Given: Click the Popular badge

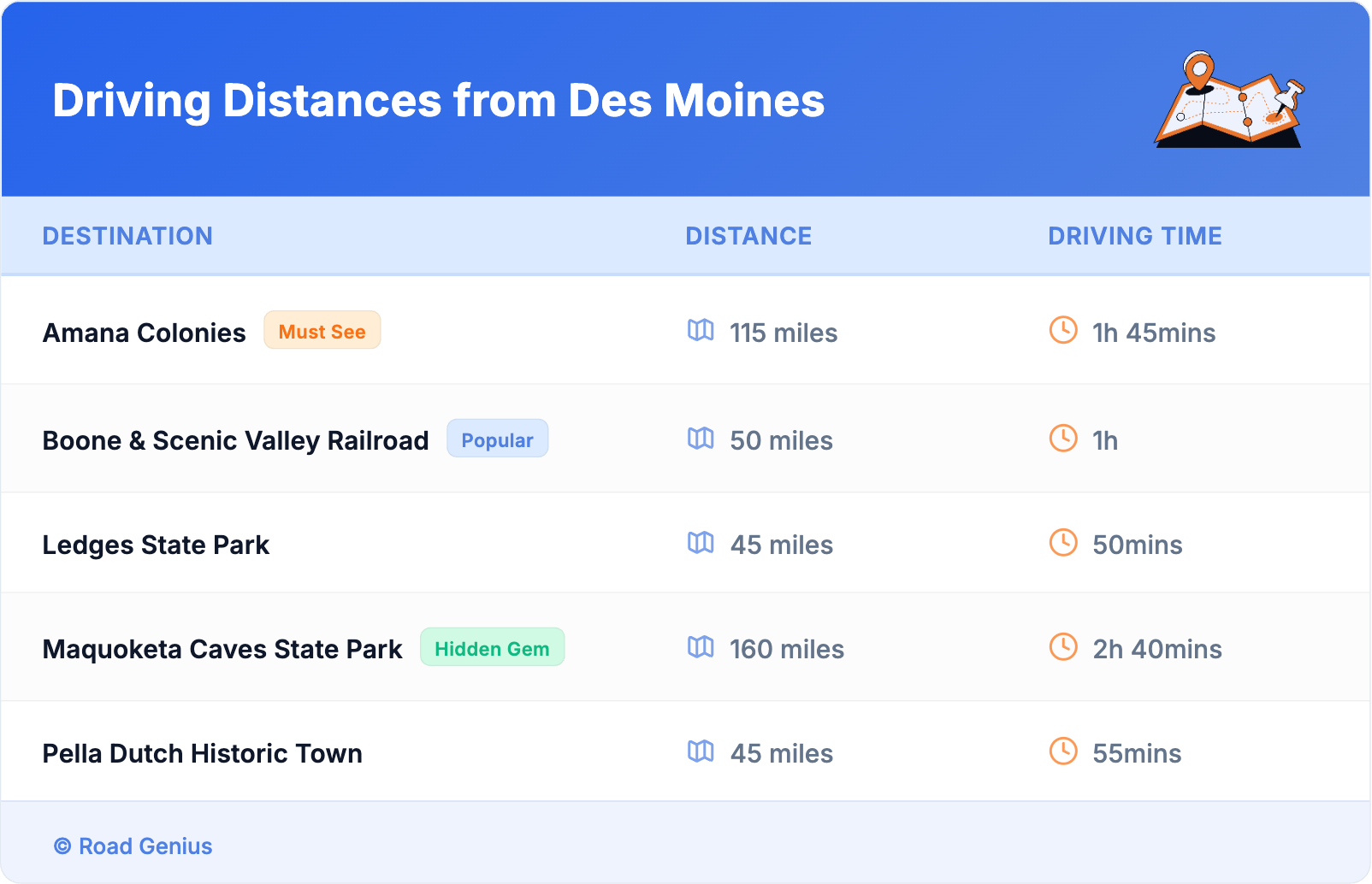Looking at the screenshot, I should [x=497, y=439].
